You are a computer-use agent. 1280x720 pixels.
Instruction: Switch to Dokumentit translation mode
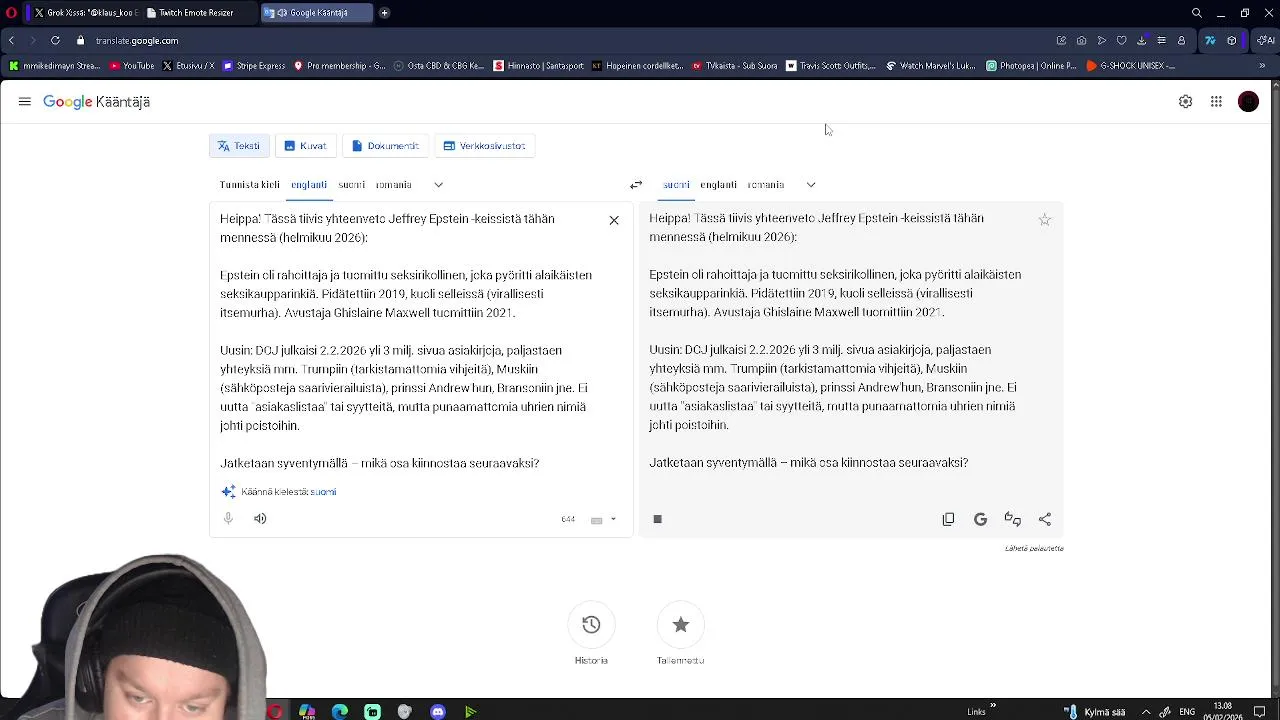pos(385,146)
